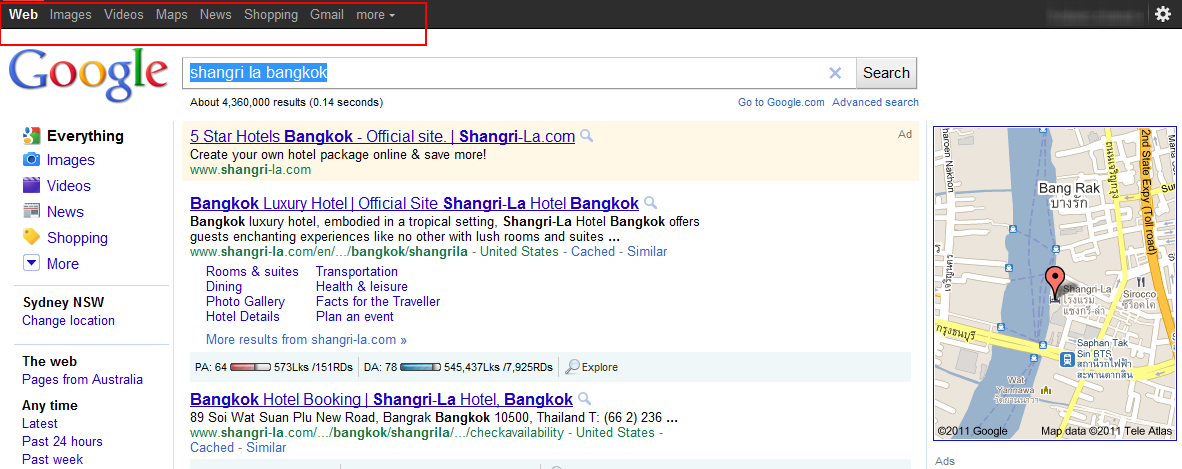Screen dimensions: 1182x469
Task: Open Videos in the top bar
Action: (x=124, y=14)
